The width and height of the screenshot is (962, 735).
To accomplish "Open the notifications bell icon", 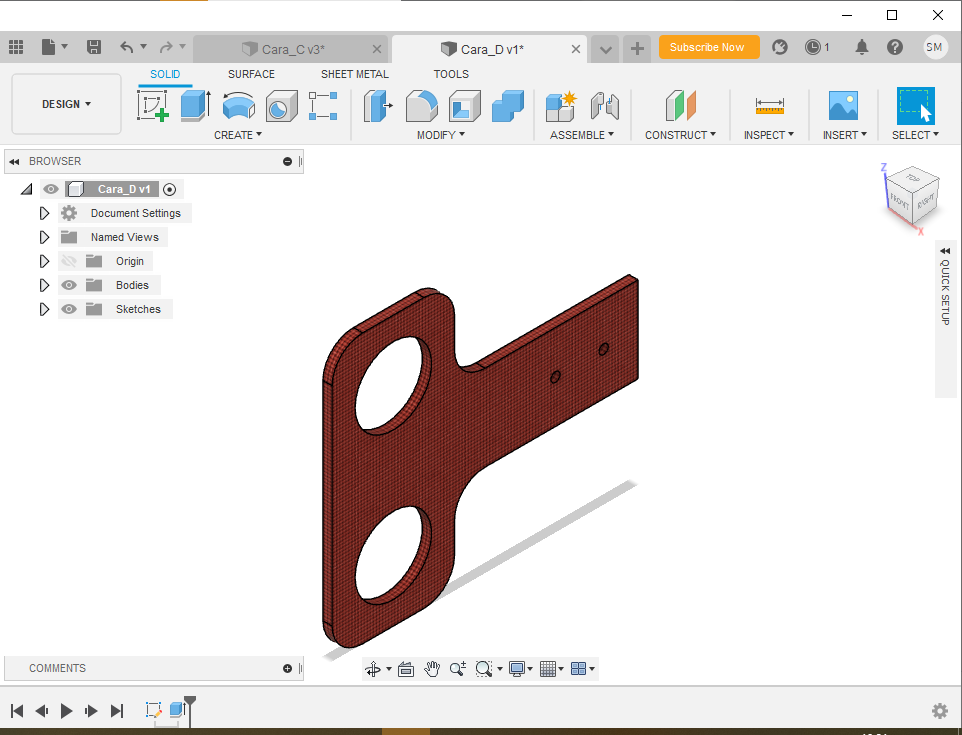I will 862,47.
